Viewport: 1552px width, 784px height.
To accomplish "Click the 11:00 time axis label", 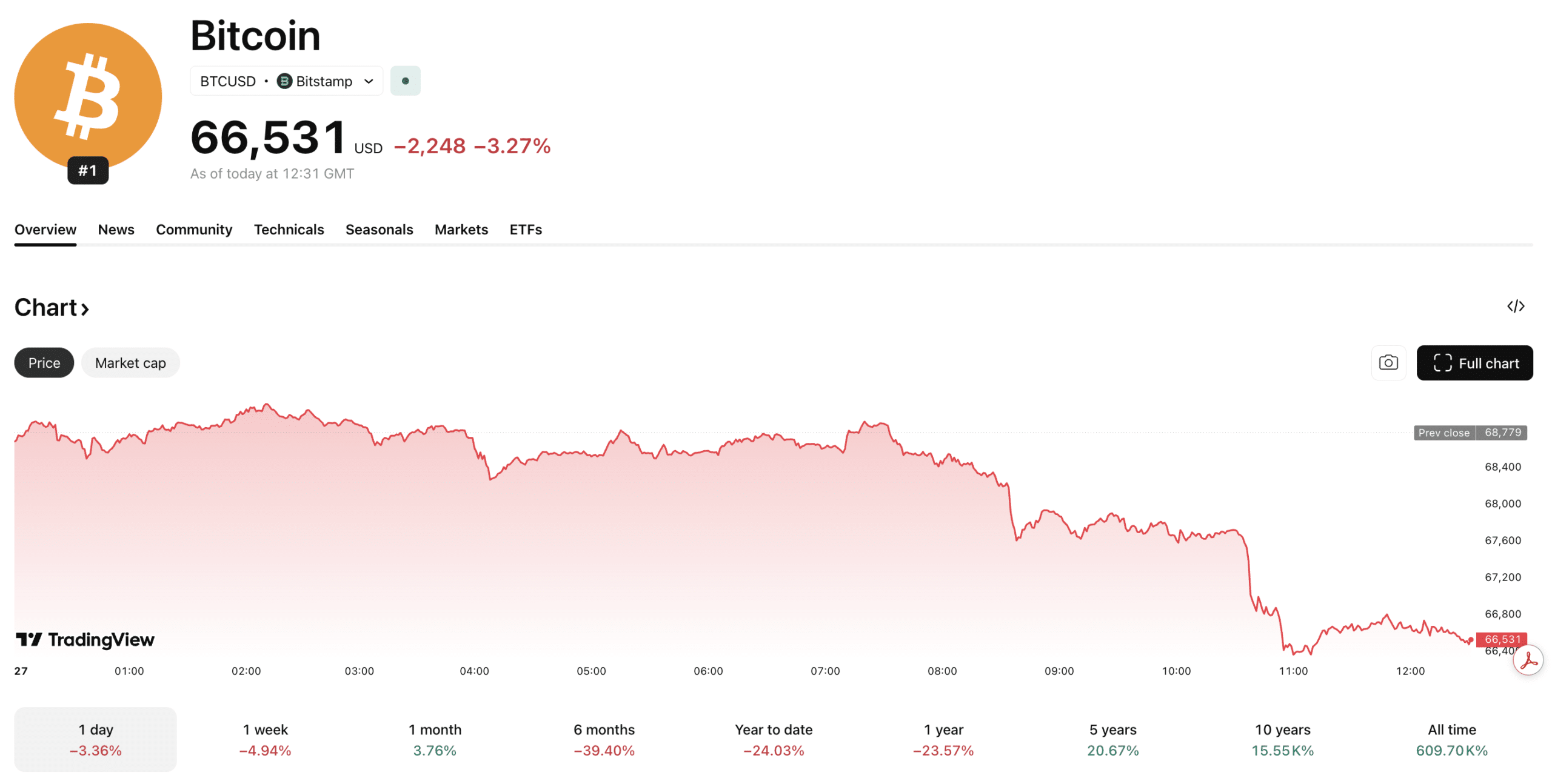I will point(1293,671).
